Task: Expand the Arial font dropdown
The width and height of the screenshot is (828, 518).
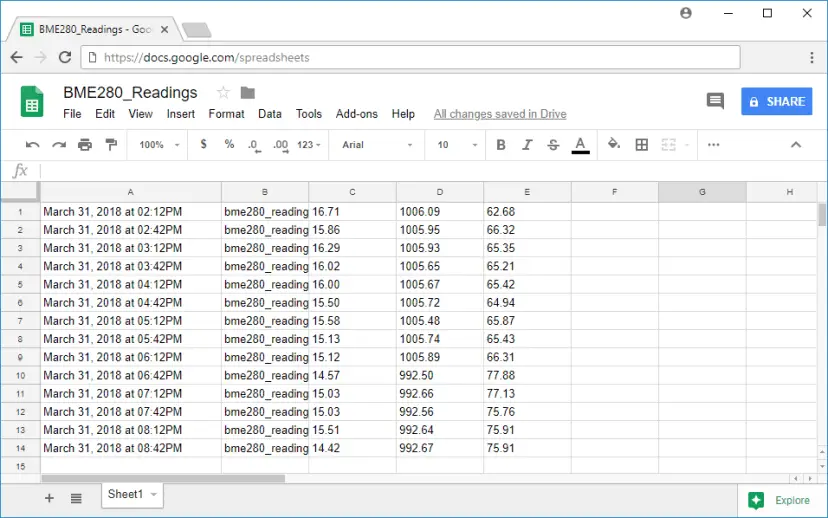Action: click(x=377, y=145)
